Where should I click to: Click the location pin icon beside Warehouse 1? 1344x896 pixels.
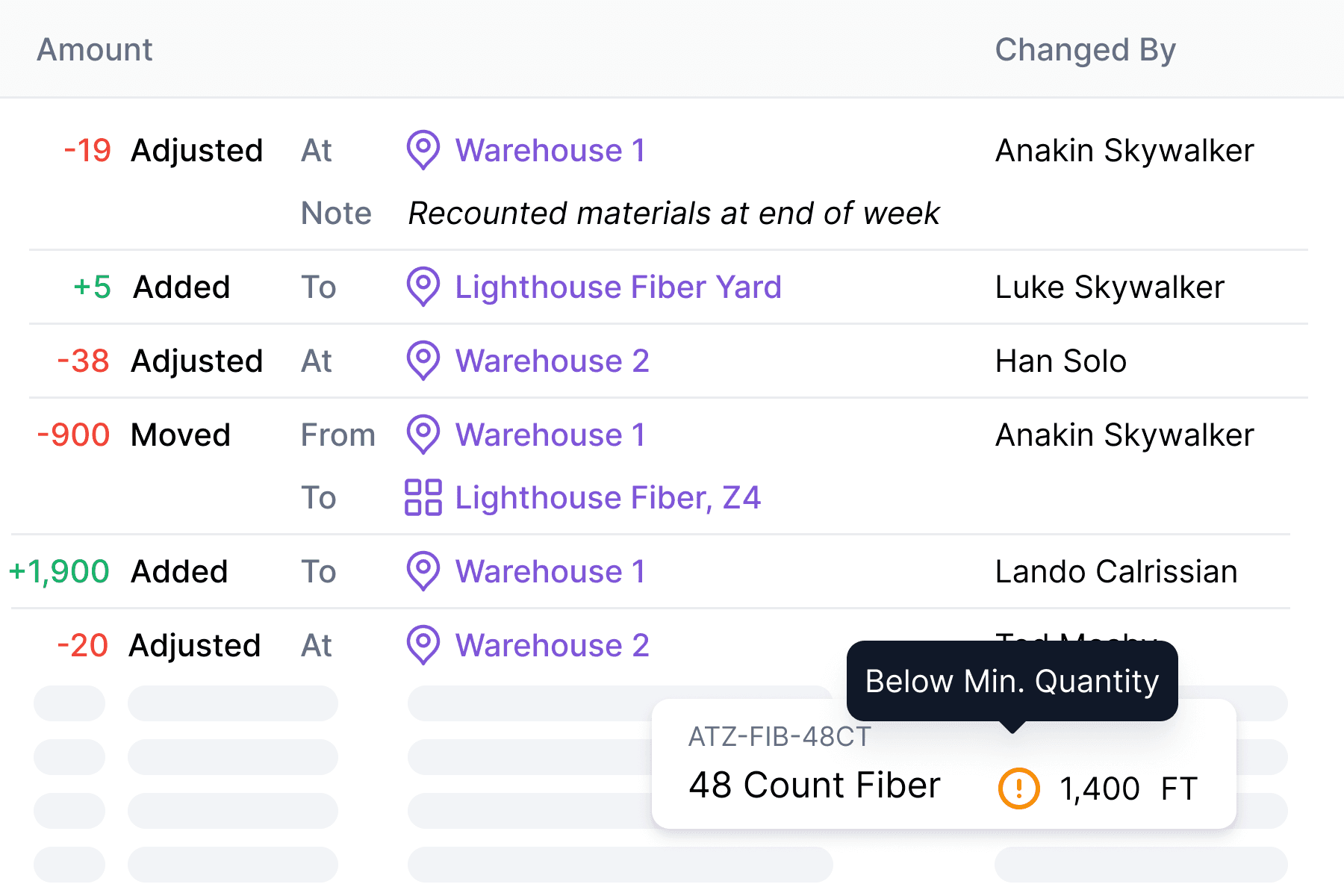[423, 150]
